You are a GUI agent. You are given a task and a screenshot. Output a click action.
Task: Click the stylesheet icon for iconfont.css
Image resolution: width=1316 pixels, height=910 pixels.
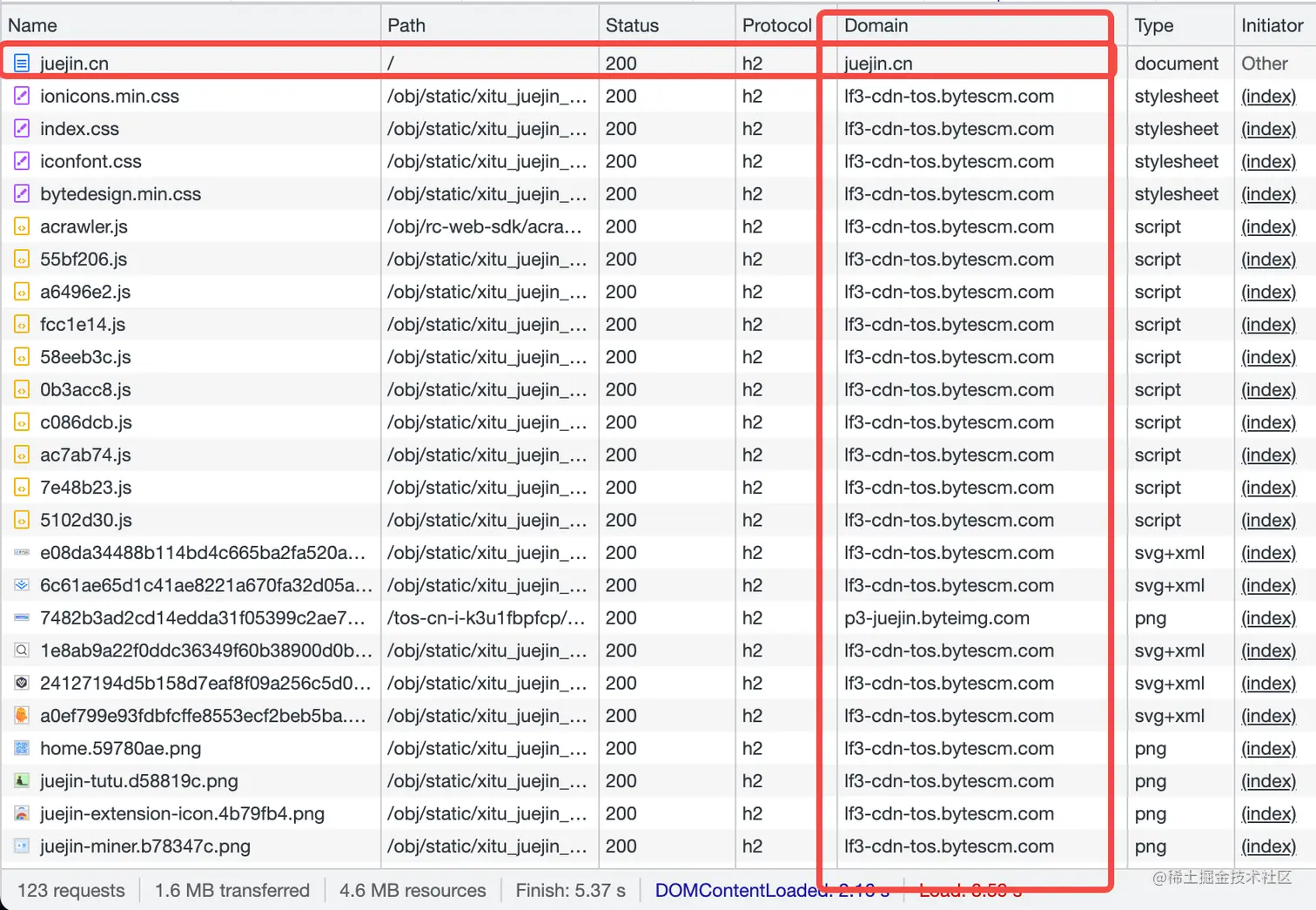[x=22, y=161]
